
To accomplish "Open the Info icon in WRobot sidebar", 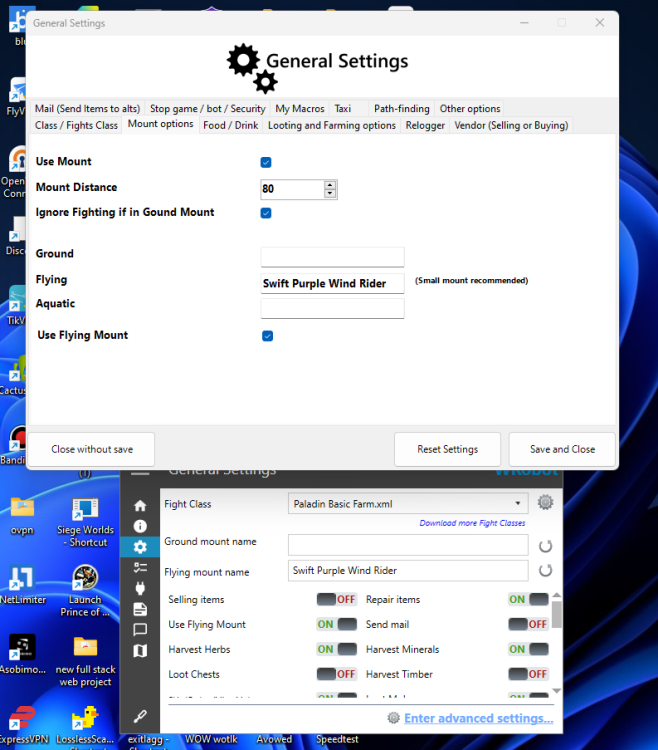I will pos(140,526).
